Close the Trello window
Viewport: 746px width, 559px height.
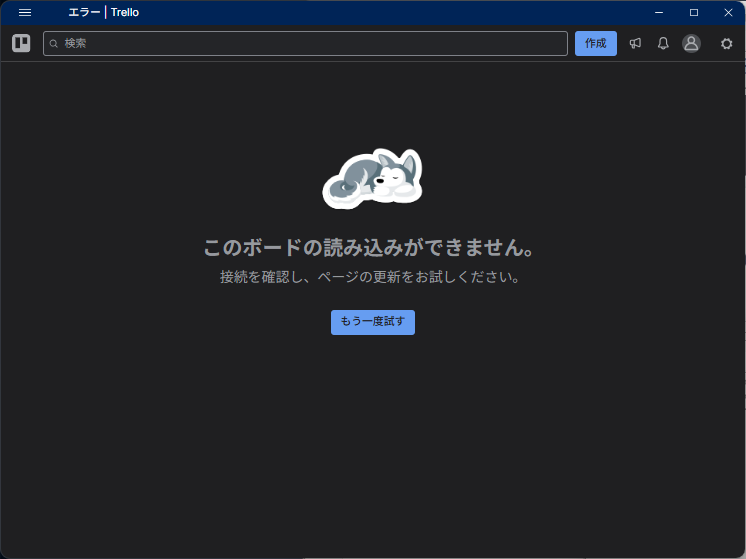click(728, 13)
